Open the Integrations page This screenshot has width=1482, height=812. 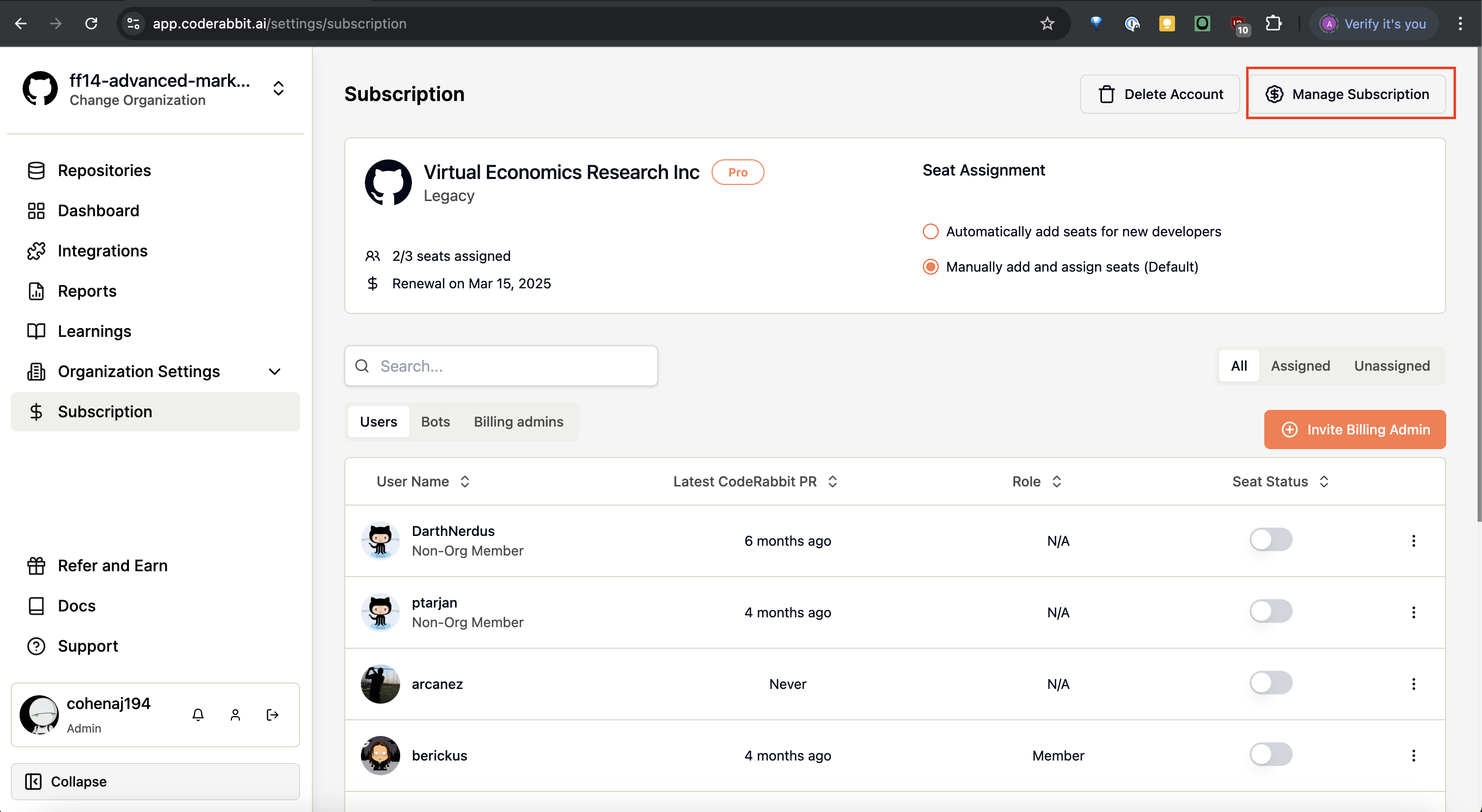[102, 251]
